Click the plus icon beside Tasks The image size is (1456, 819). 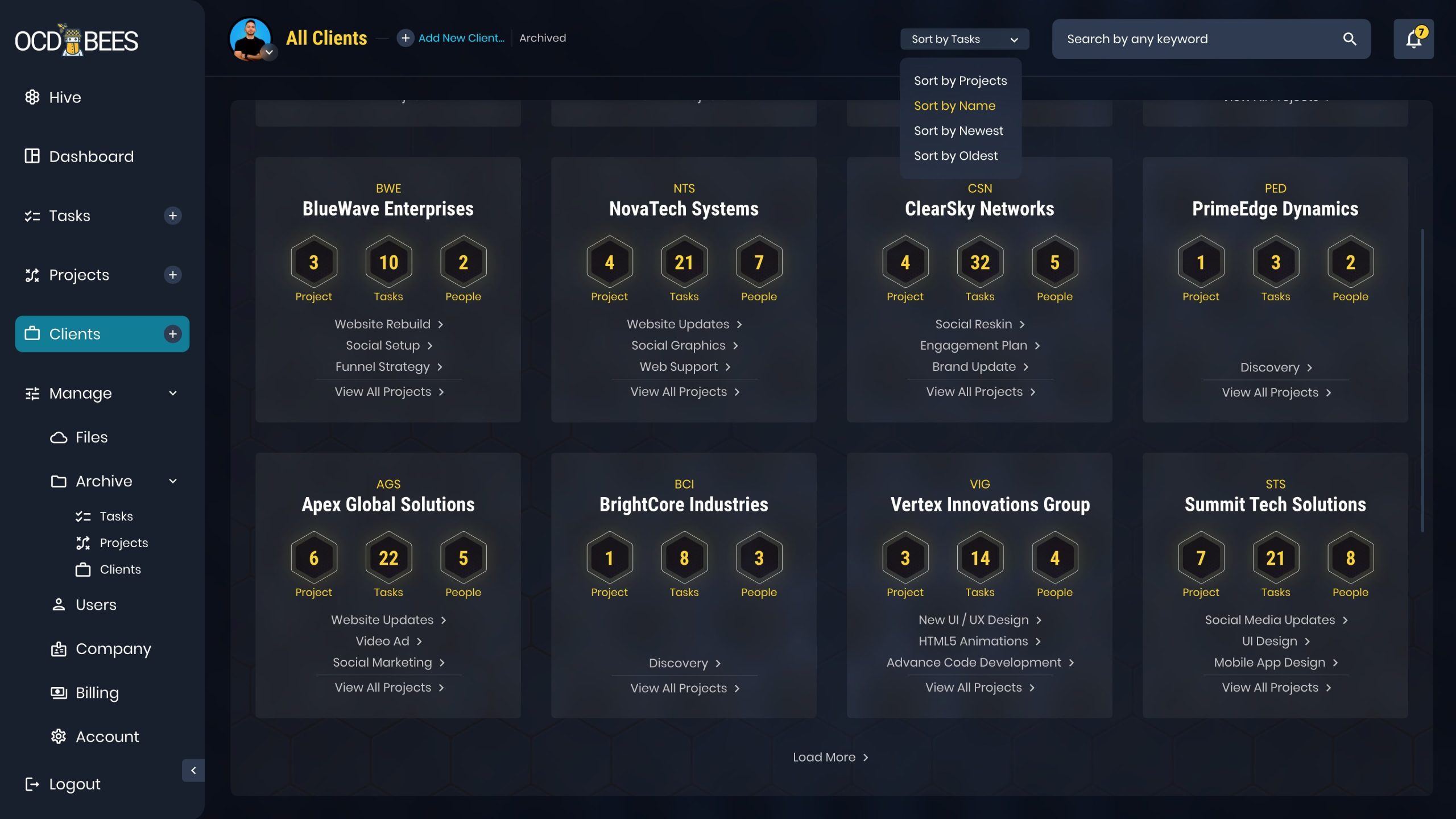(x=172, y=216)
